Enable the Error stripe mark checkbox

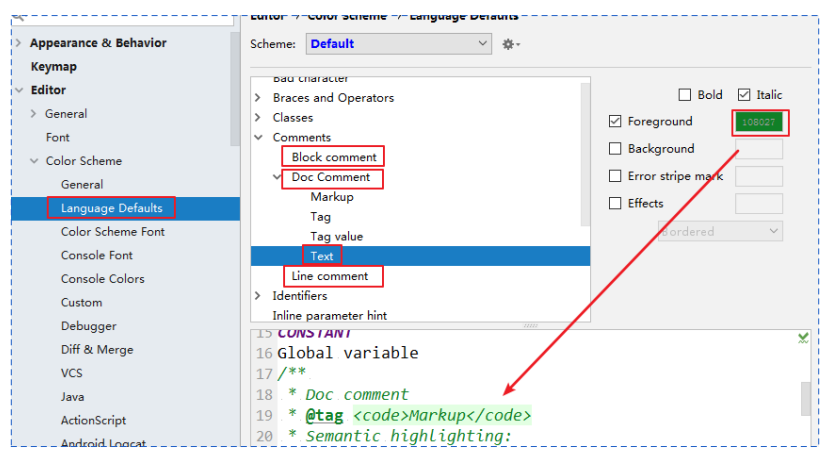click(x=615, y=176)
